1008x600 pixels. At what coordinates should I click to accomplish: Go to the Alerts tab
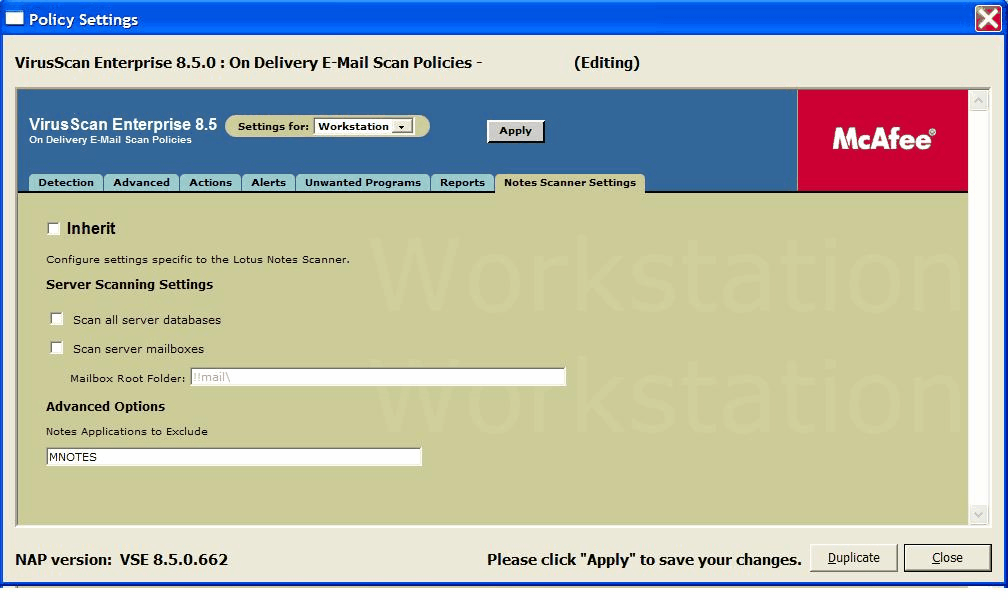[268, 182]
